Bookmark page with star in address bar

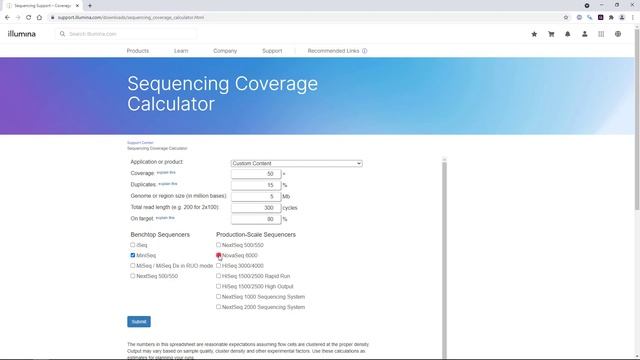click(566, 18)
